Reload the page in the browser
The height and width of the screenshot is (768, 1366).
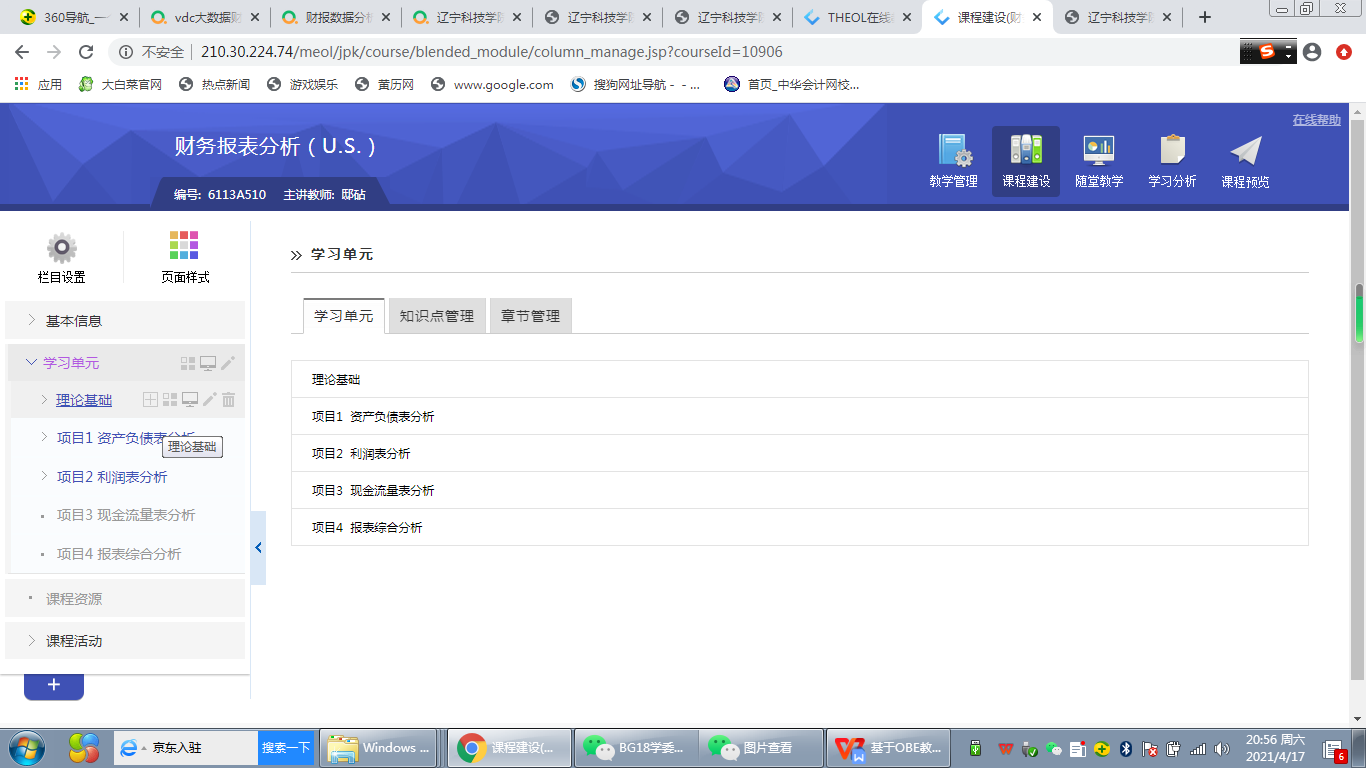pyautogui.click(x=86, y=52)
